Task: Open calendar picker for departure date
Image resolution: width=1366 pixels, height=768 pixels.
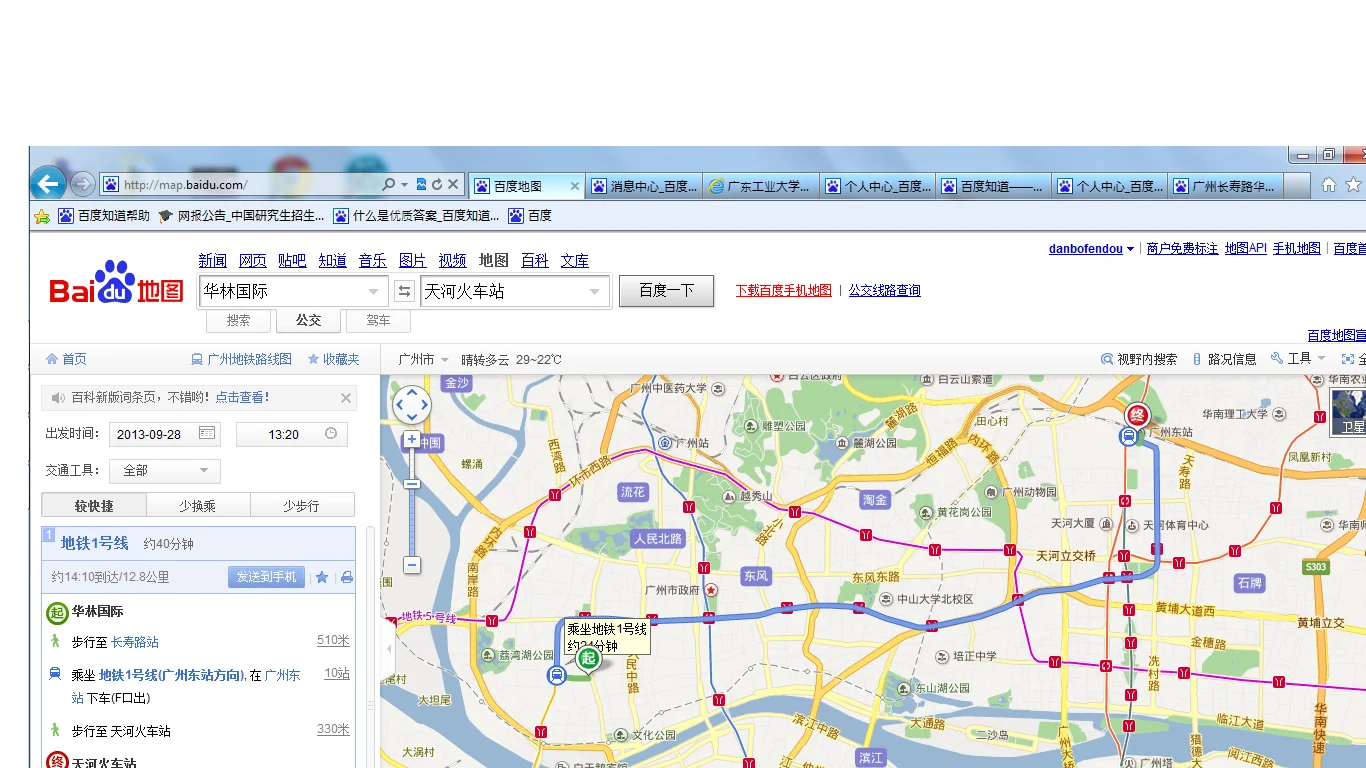Action: tap(207, 433)
